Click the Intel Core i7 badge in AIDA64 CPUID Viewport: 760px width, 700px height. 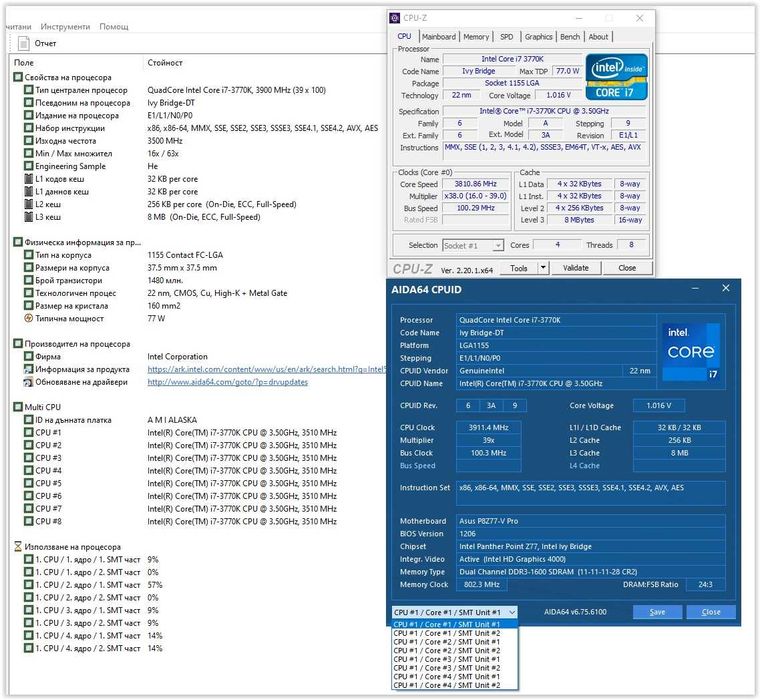pyautogui.click(x=691, y=352)
